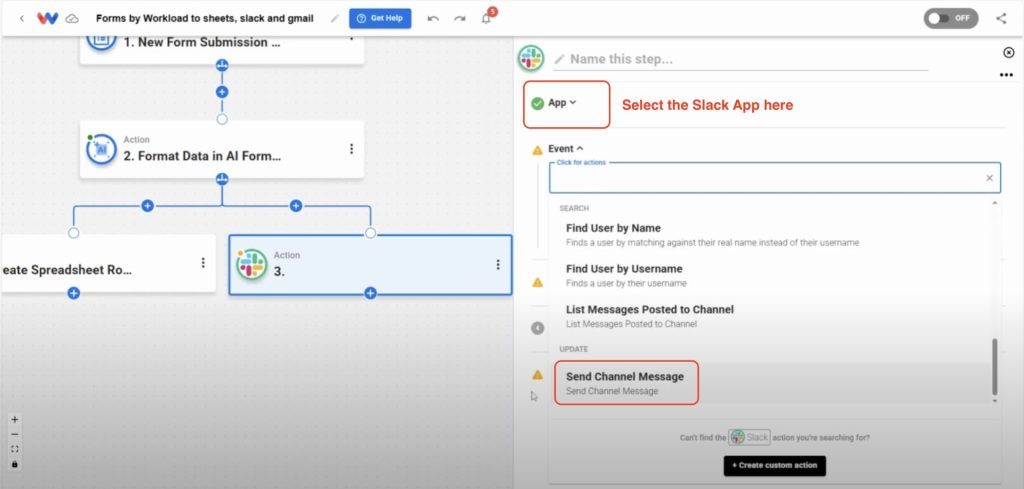
Task: Click the Slack icon in panel header
Action: [x=531, y=59]
